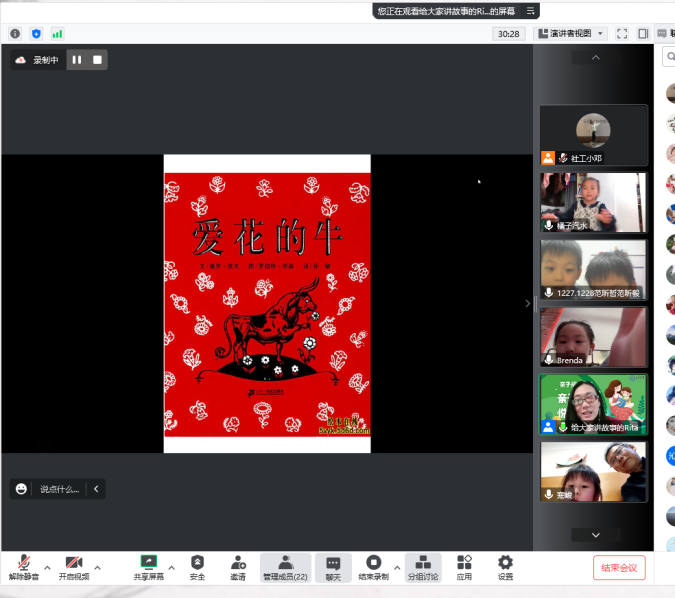
Task: Click 邀请 to invite participants
Action: [238, 568]
